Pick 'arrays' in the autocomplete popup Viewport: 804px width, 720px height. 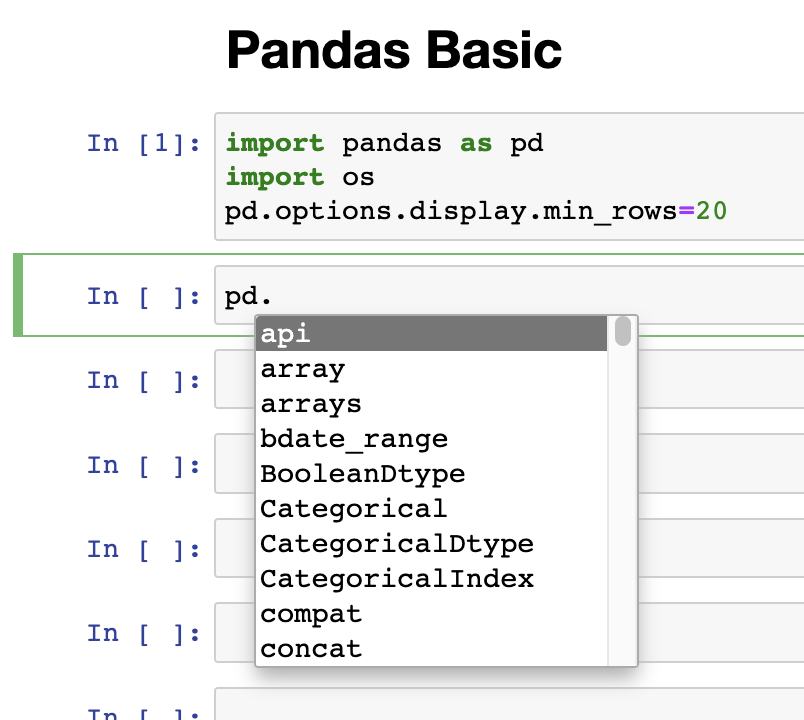pyautogui.click(x=431, y=404)
